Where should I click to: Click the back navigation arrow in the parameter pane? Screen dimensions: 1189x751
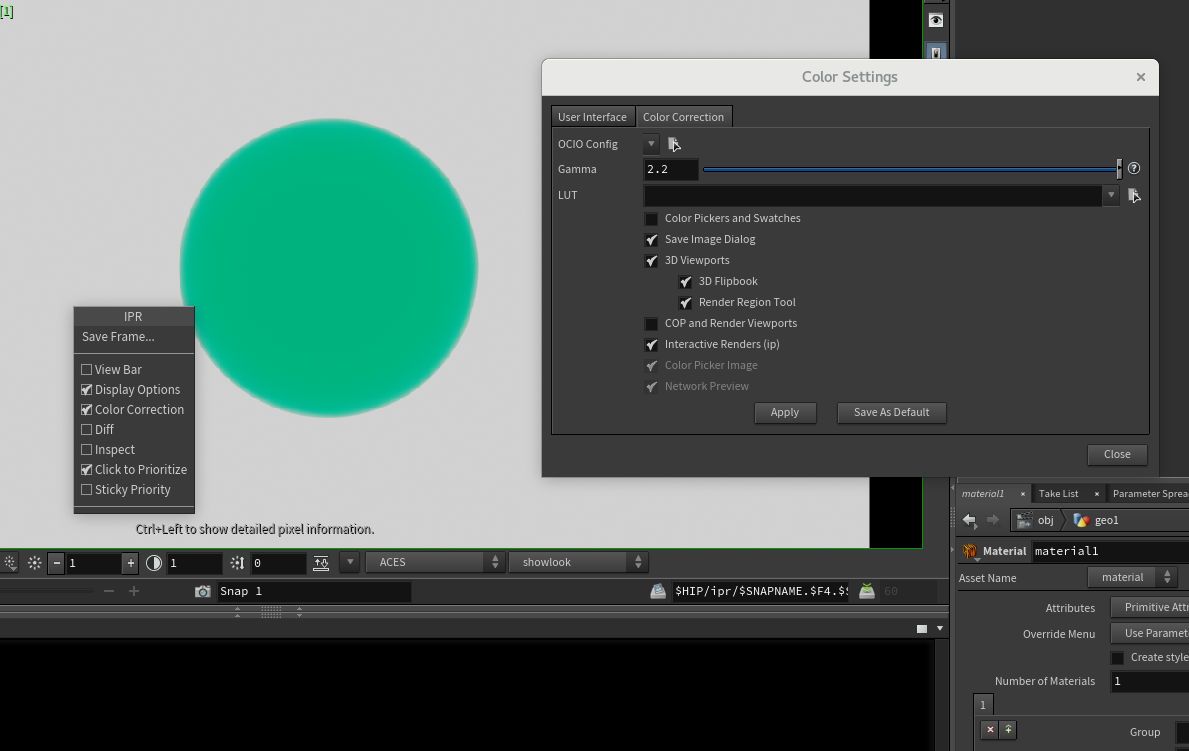point(969,520)
